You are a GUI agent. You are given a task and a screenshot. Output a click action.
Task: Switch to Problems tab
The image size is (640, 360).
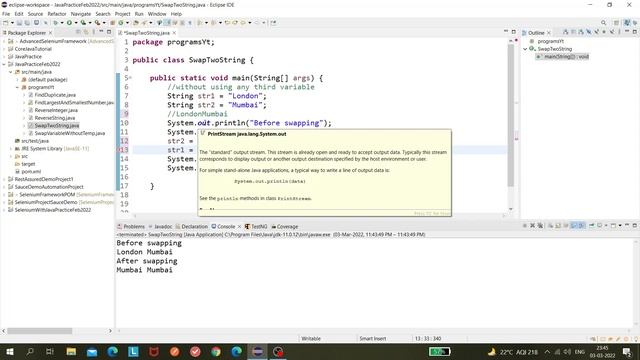(x=131, y=227)
